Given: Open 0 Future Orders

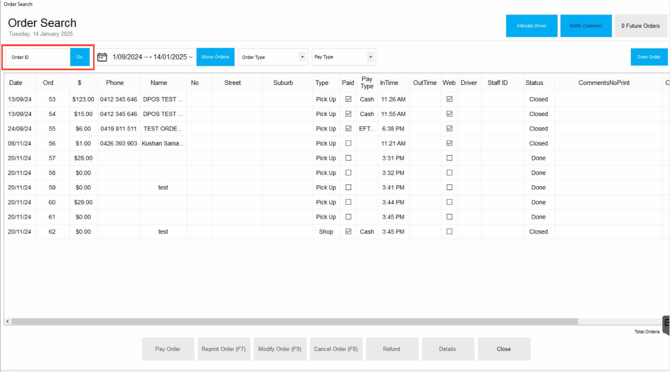Looking at the screenshot, I should coord(641,26).
